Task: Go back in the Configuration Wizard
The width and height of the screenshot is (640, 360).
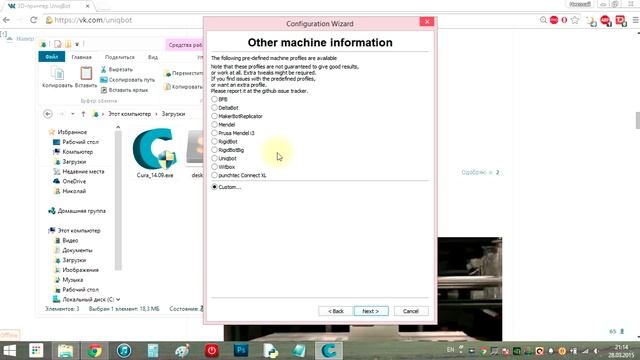Action: [x=336, y=311]
